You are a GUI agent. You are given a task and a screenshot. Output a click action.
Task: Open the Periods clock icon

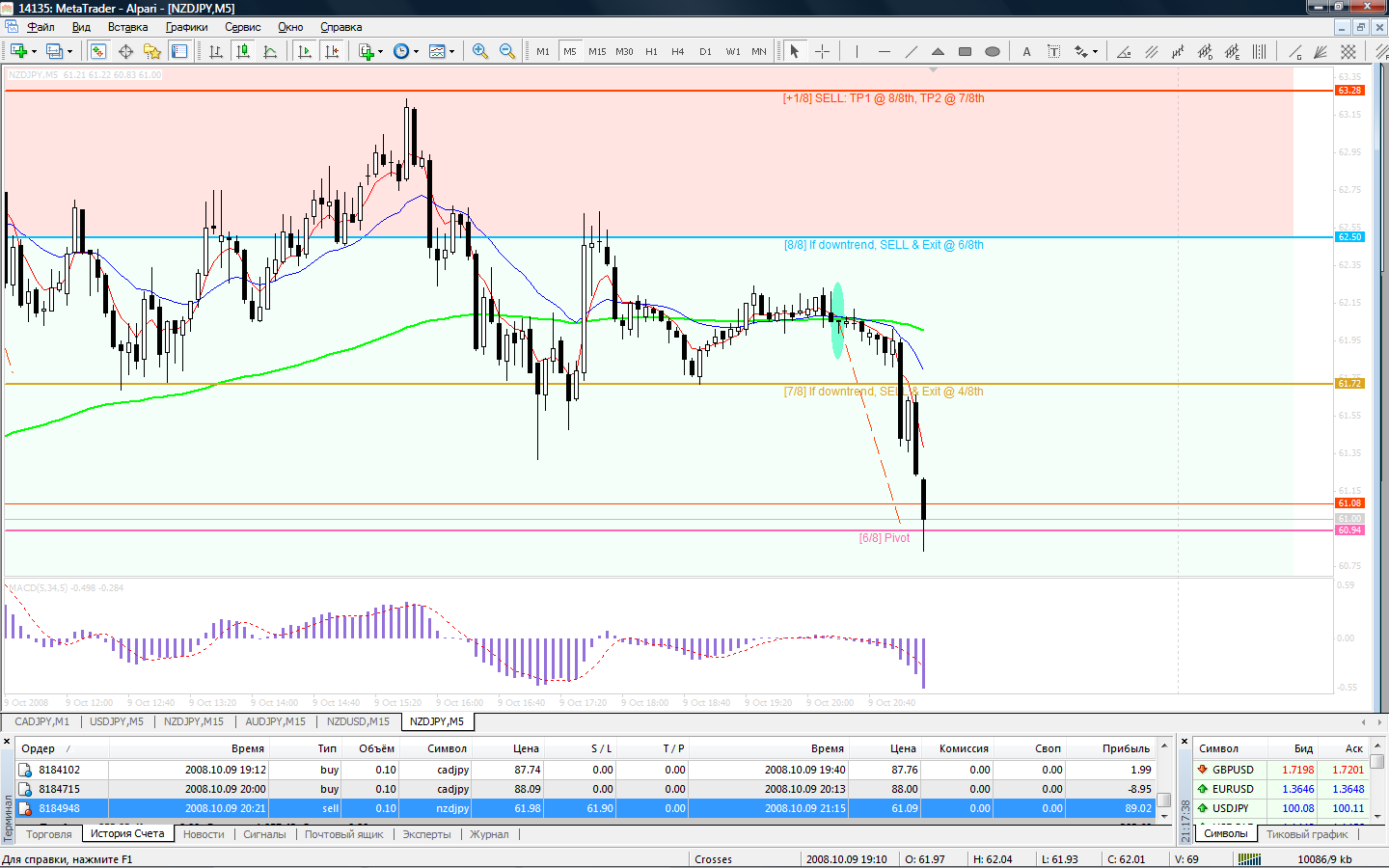[401, 51]
